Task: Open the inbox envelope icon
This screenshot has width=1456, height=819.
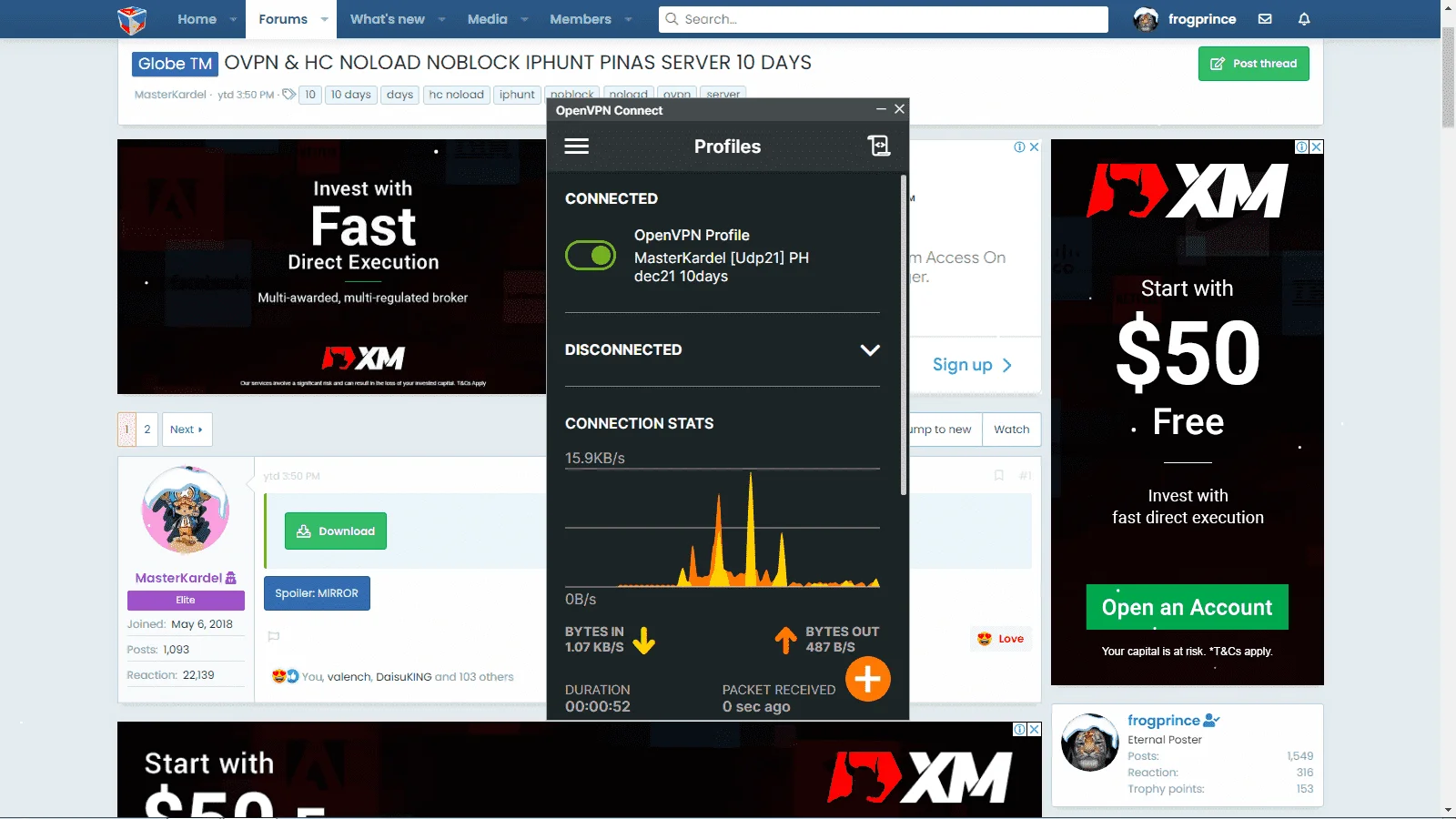Action: [x=1265, y=19]
